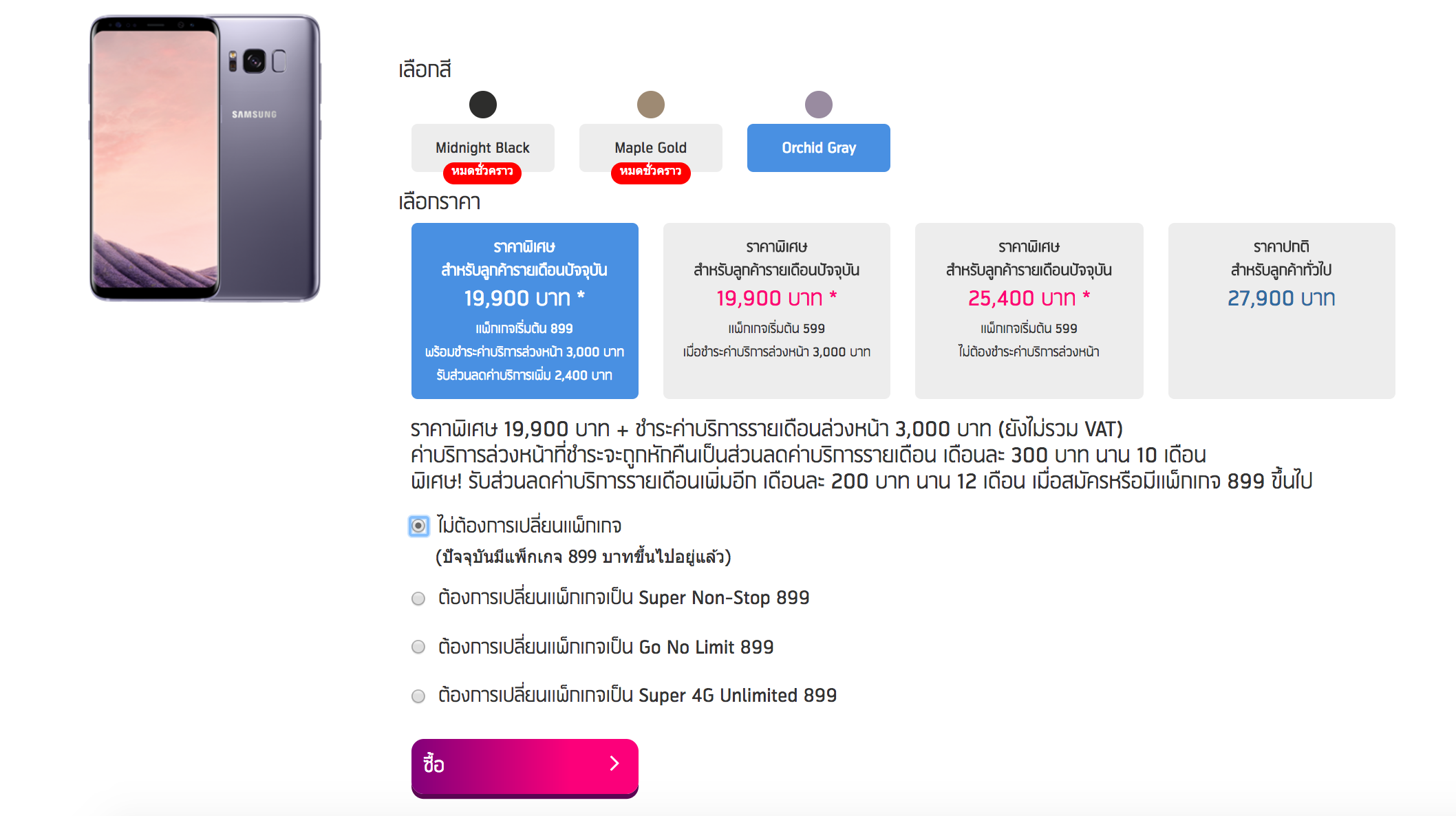This screenshot has height=816, width=1456.
Task: Click the Maple Gold color circle
Action: (650, 105)
